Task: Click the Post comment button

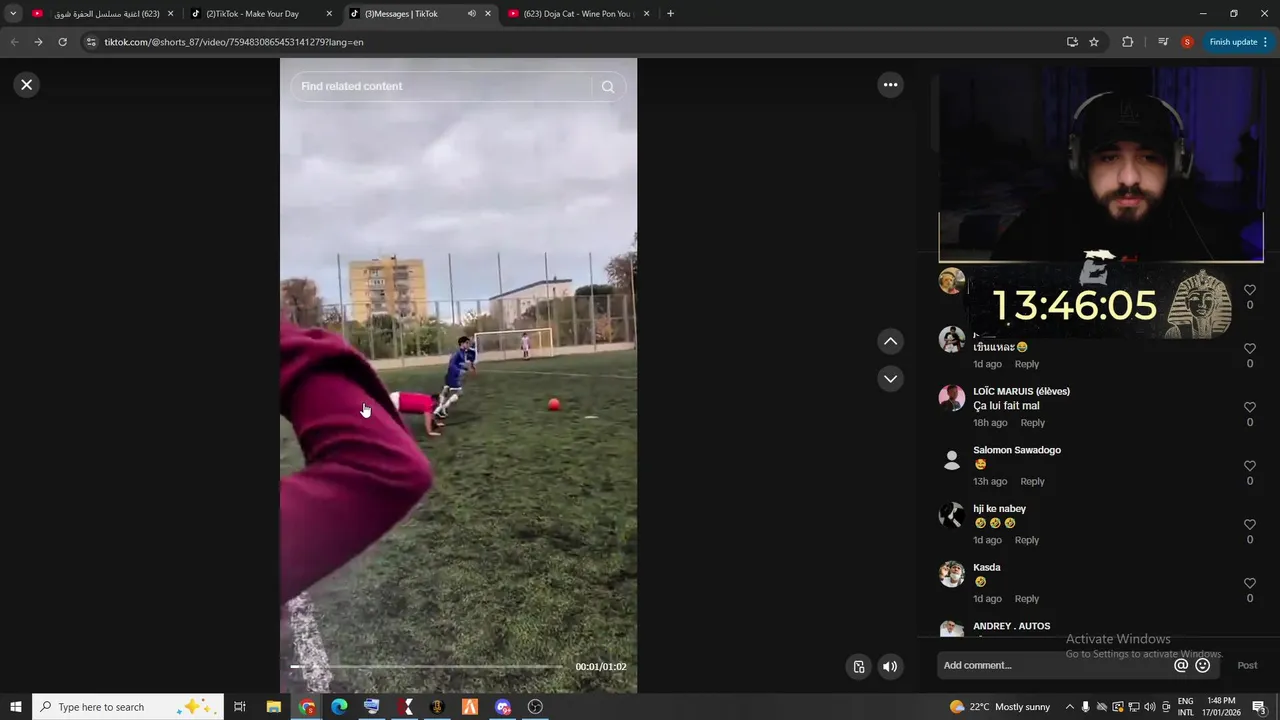Action: [x=1247, y=666]
